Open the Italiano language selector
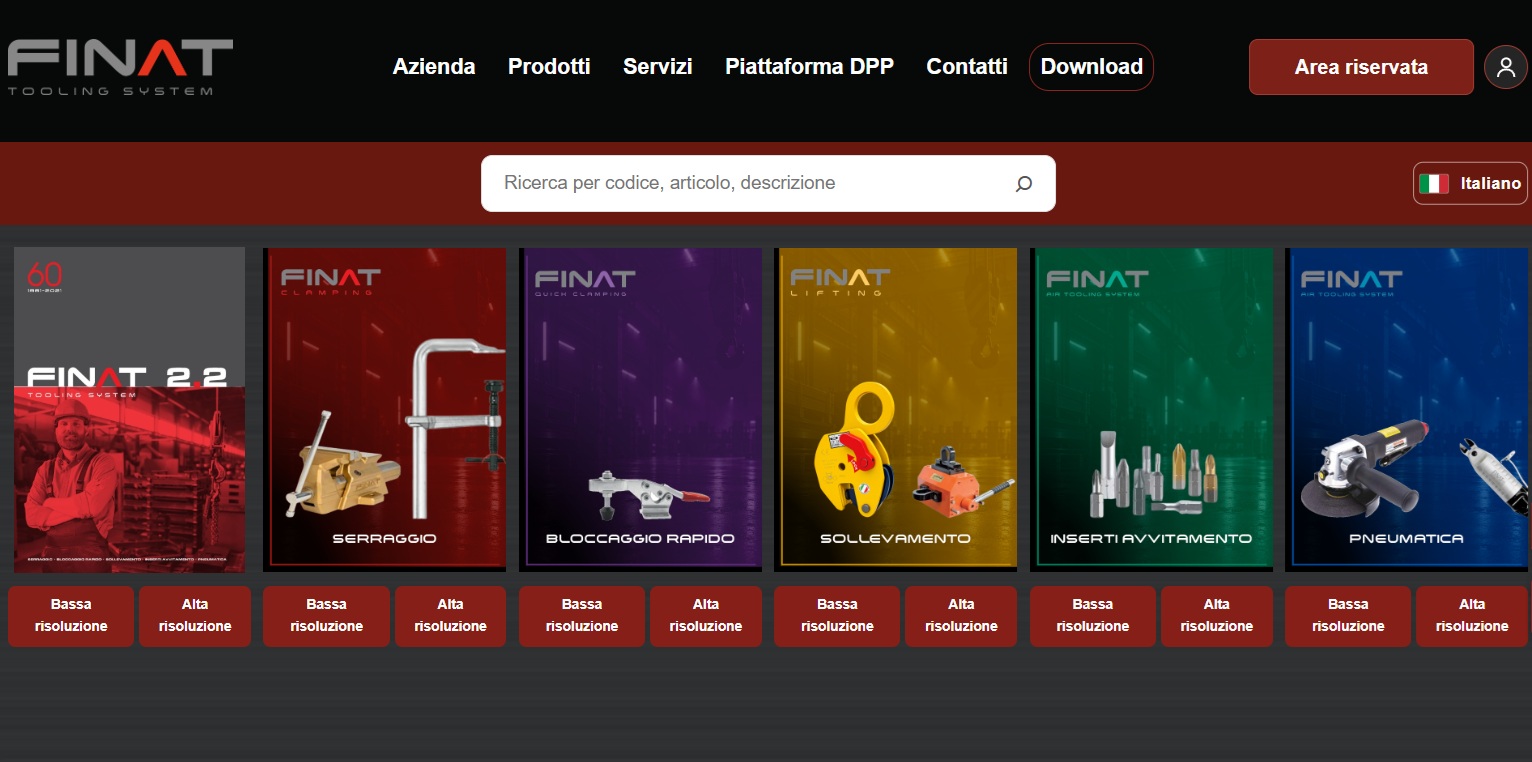Image resolution: width=1532 pixels, height=762 pixels. click(1470, 183)
